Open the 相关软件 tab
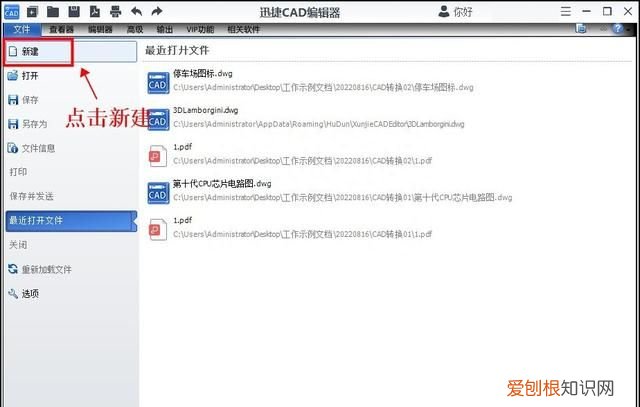This screenshot has height=407, width=640. click(243, 29)
